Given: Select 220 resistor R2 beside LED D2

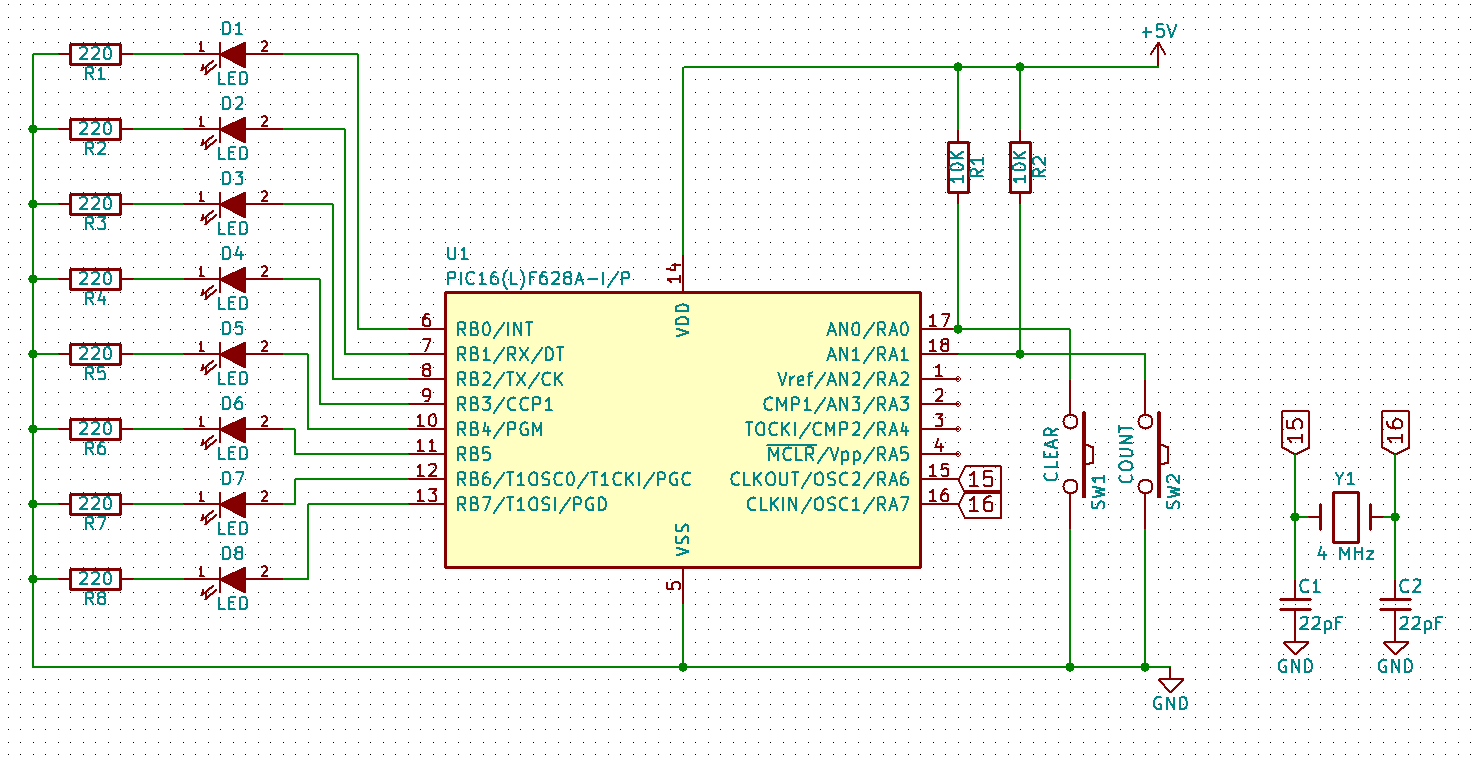Looking at the screenshot, I should (95, 129).
